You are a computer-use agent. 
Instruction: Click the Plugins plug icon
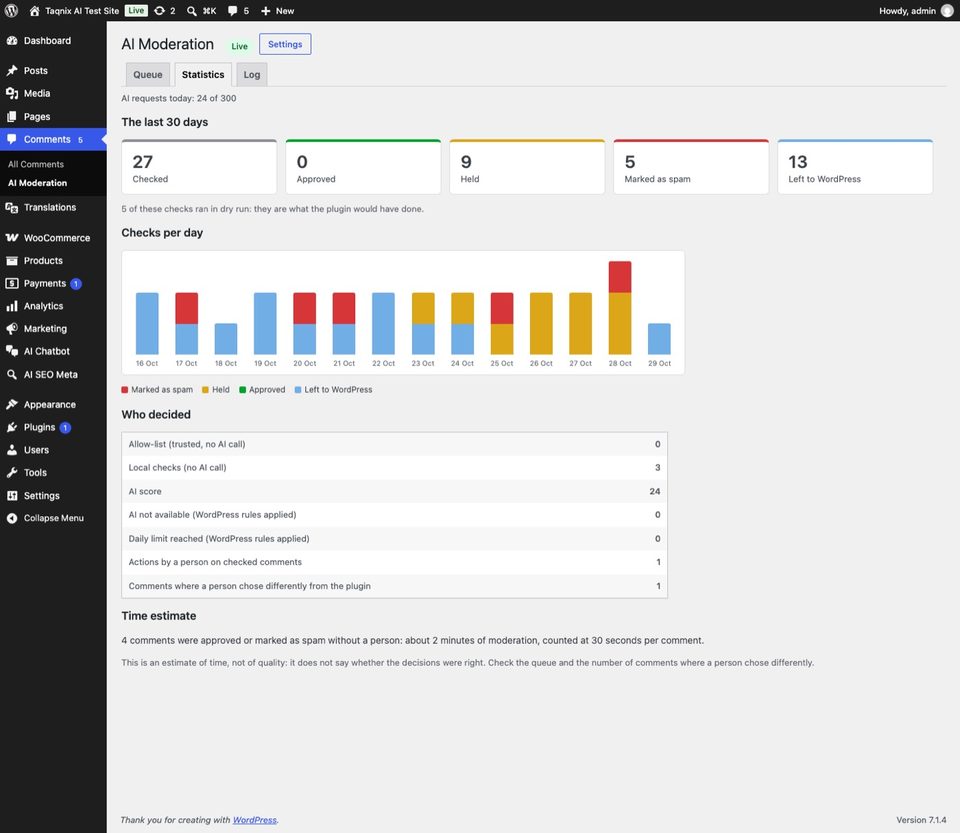(x=12, y=427)
